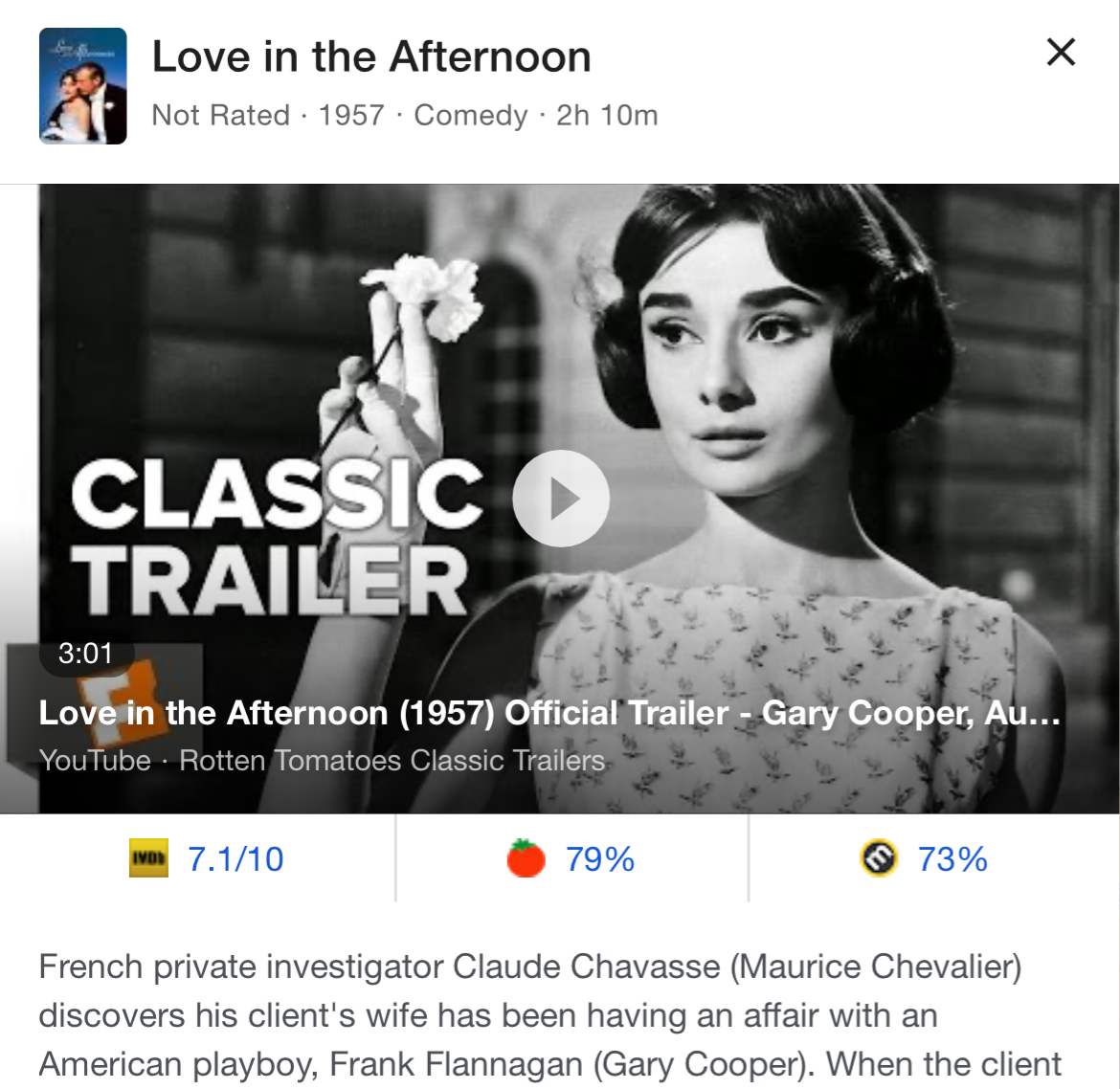This screenshot has width=1120, height=1089.
Task: Click the Comedy genre label
Action: pyautogui.click(x=471, y=115)
